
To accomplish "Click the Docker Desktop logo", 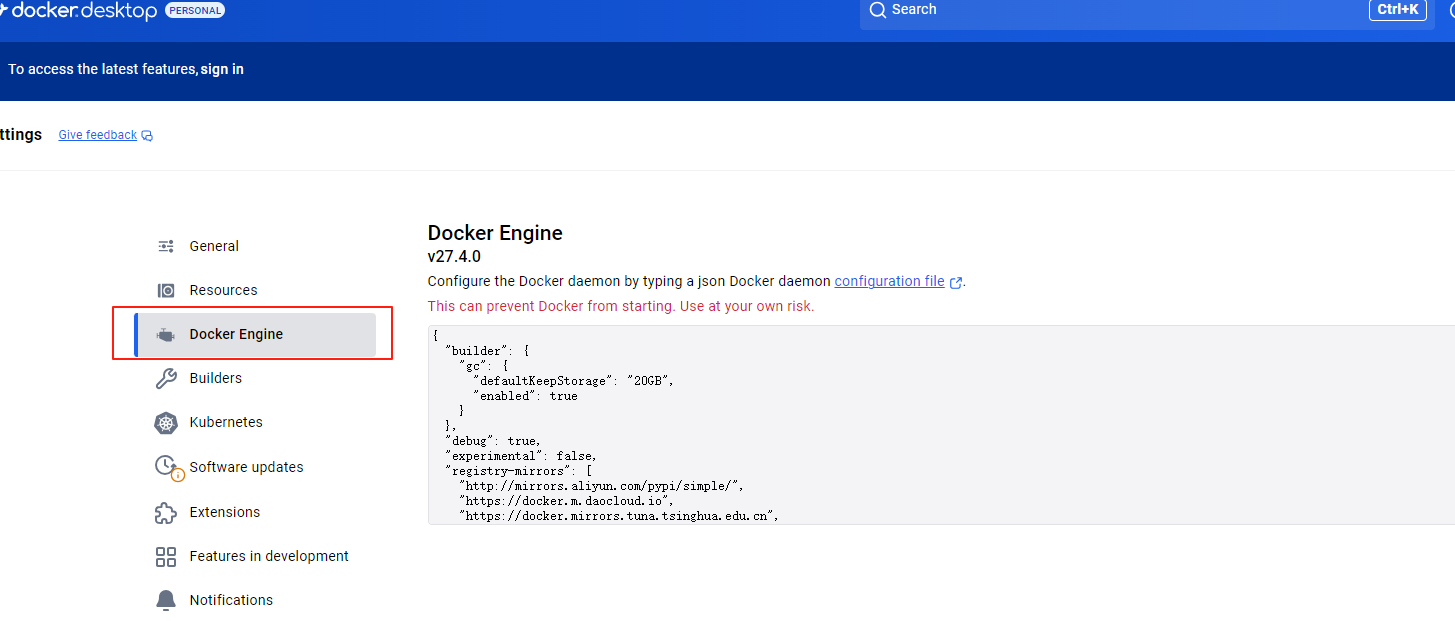I will click(x=78, y=11).
